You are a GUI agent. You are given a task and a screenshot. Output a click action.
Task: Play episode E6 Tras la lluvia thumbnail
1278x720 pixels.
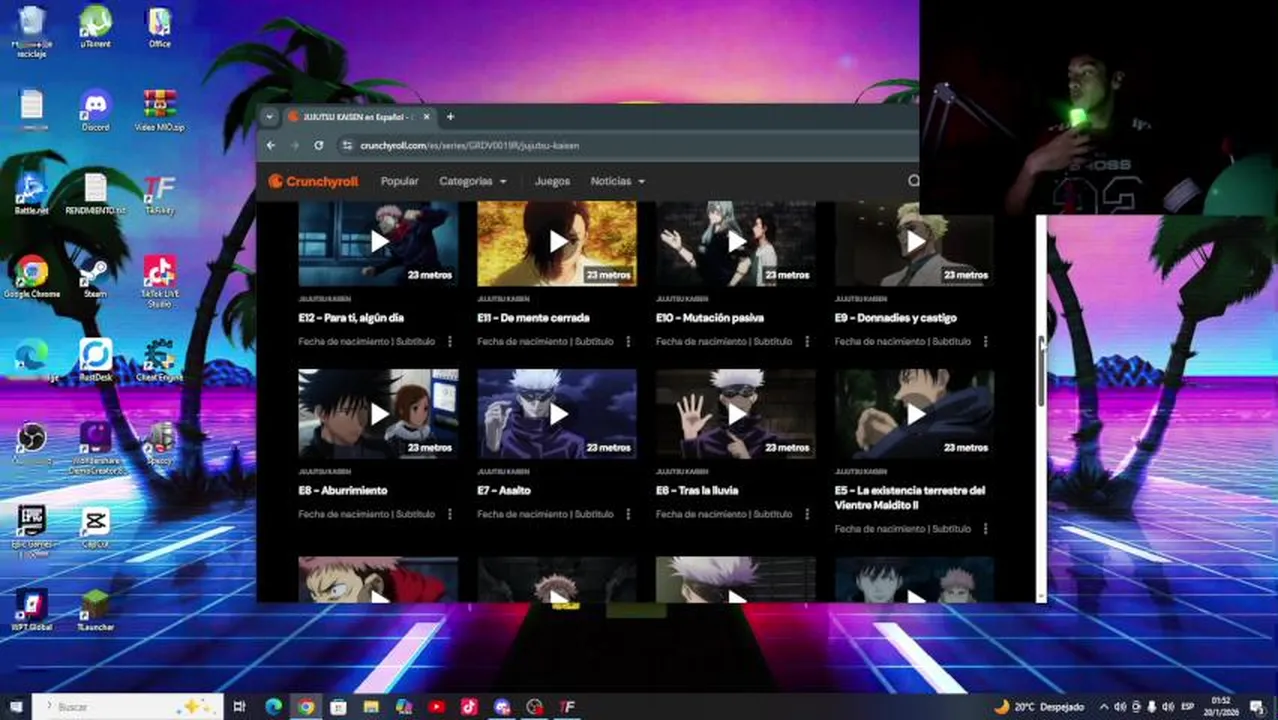click(x=736, y=414)
